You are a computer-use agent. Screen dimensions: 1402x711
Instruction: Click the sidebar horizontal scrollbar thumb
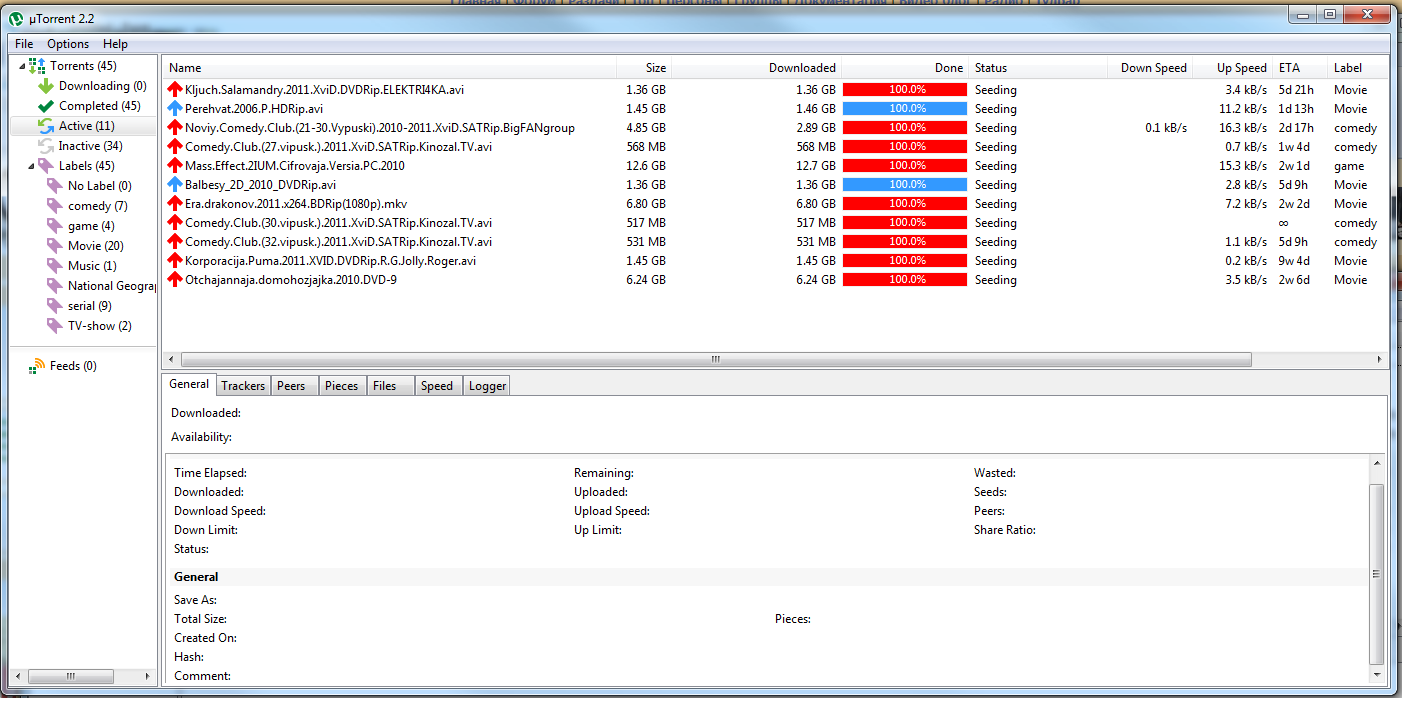pos(70,677)
